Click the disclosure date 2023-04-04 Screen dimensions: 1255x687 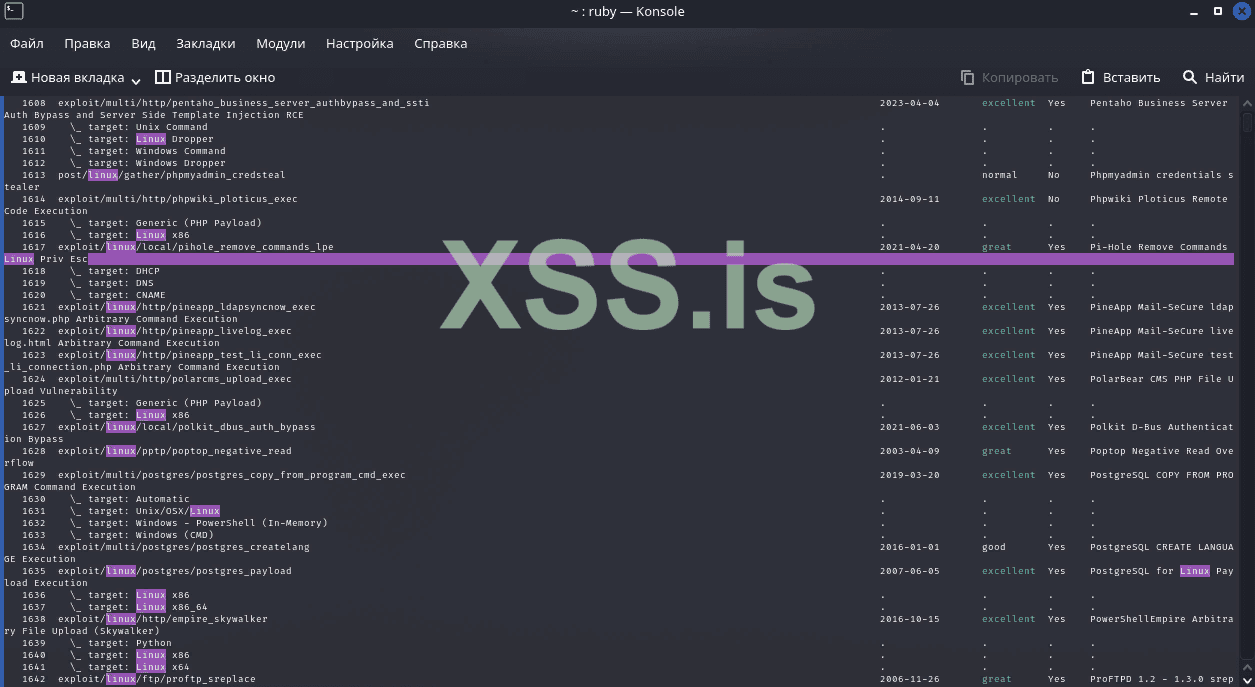(x=910, y=103)
